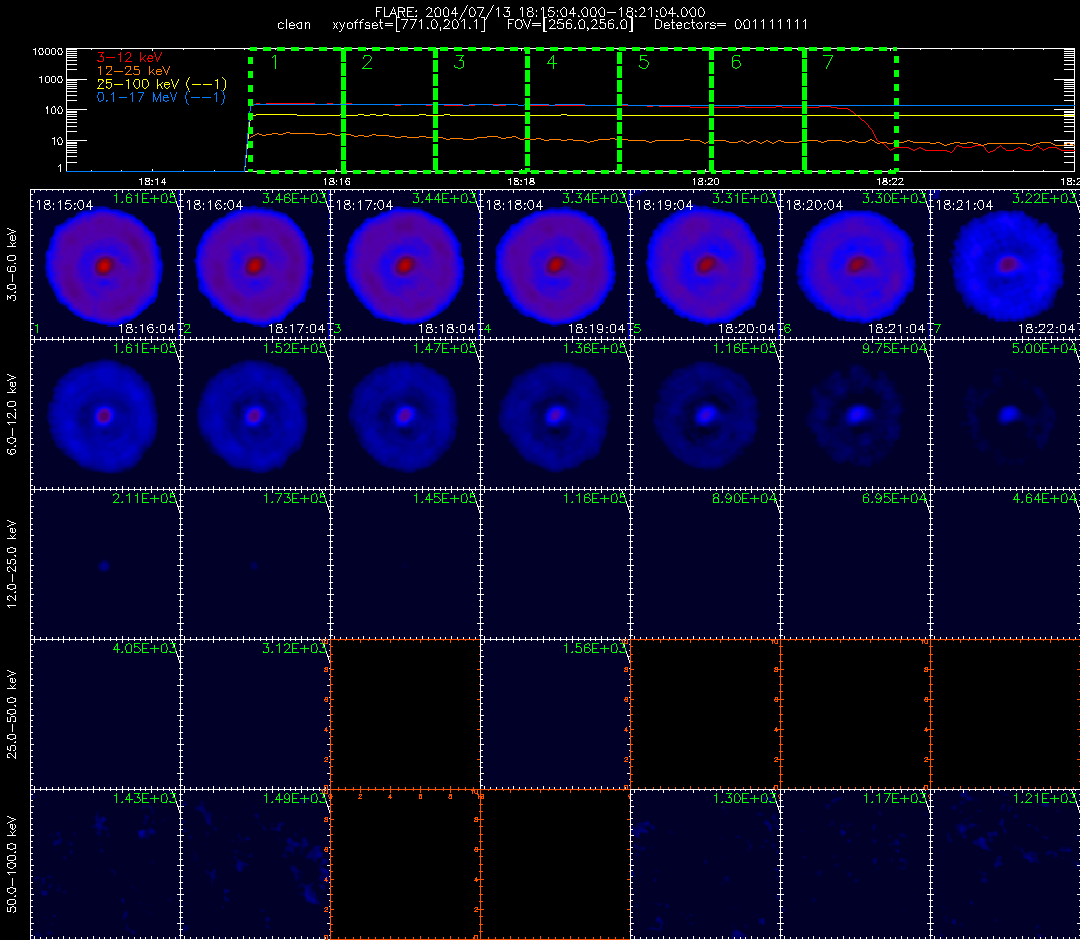The height and width of the screenshot is (940, 1080).
Task: Select the orange '12-25 keV' legend entry
Action: point(134,70)
